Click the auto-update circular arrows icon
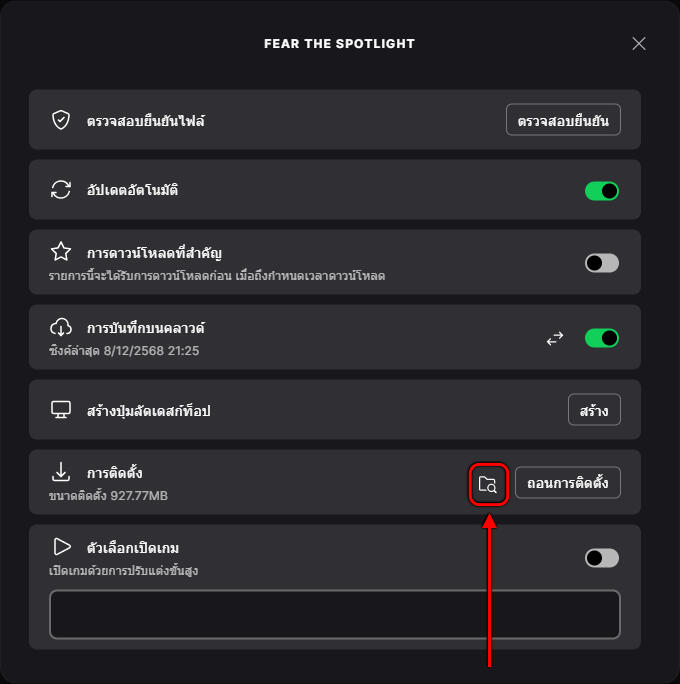 61,190
